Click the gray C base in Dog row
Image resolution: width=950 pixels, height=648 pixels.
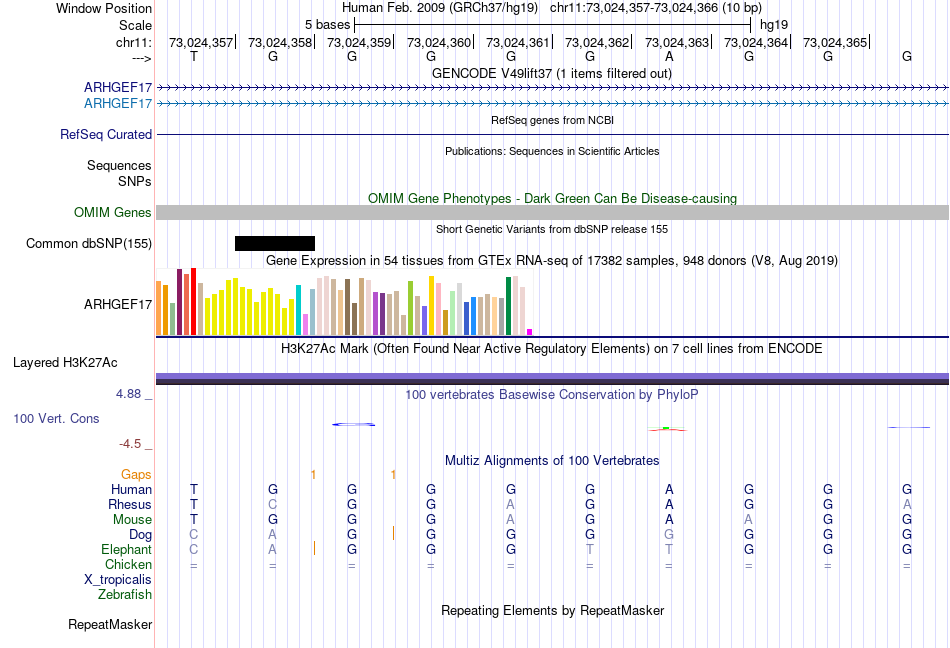click(194, 535)
